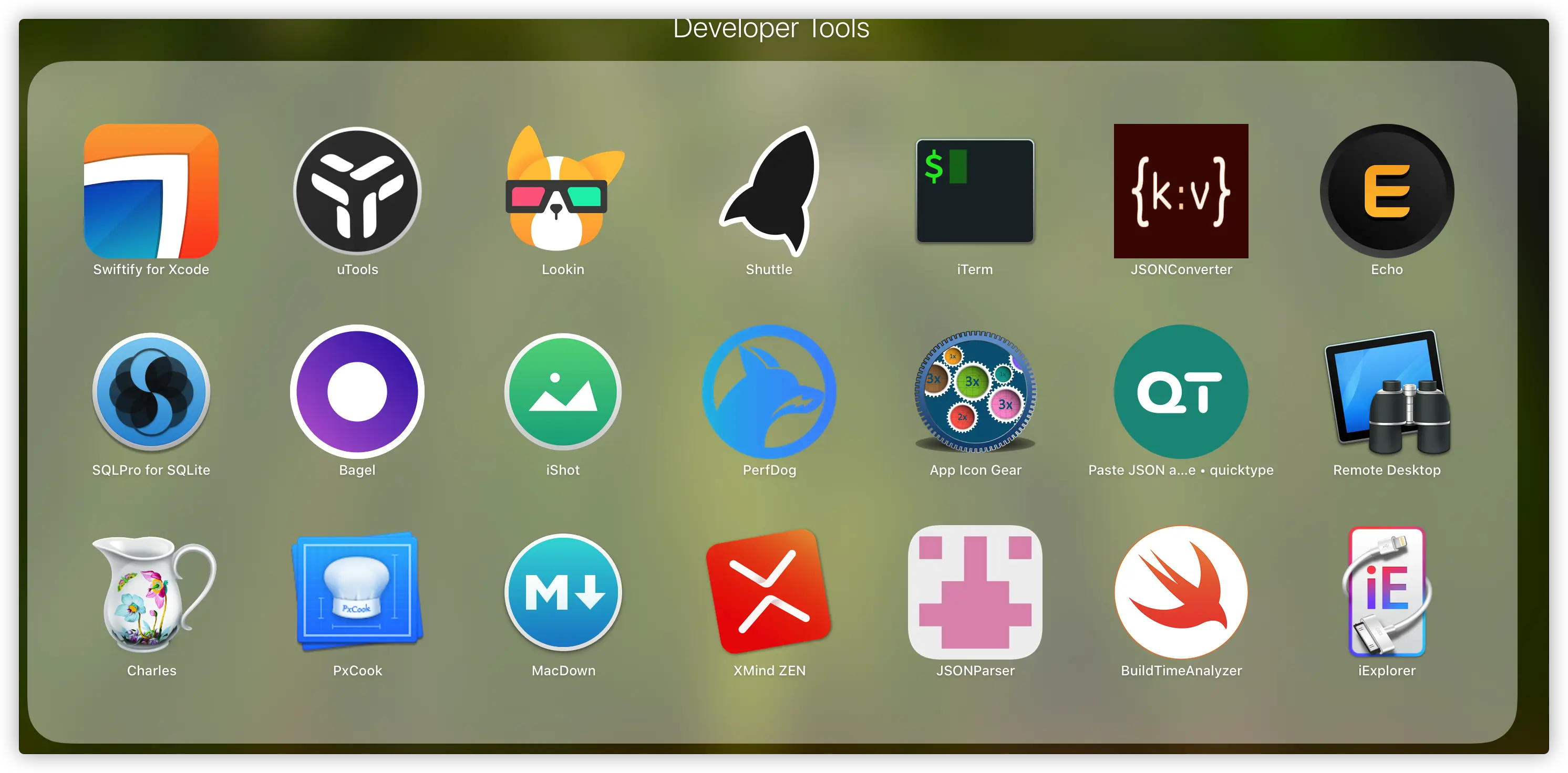This screenshot has height=773, width=1568.
Task: Open the BuildTimeAnalyzer Swift icon
Action: coord(1181,592)
